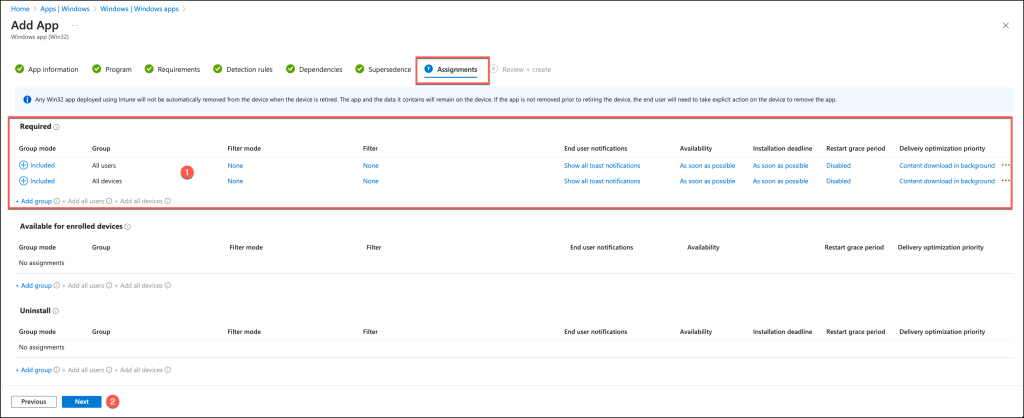This screenshot has height=418, width=1024.
Task: Click the info icon next to the Required heading
Action: click(57, 128)
